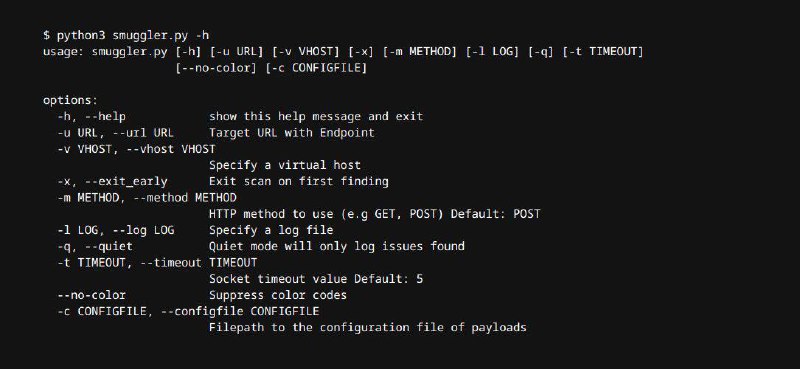Image resolution: width=800 pixels, height=369 pixels.
Task: Click the '-u URL, --url URL' option
Action: pos(115,133)
